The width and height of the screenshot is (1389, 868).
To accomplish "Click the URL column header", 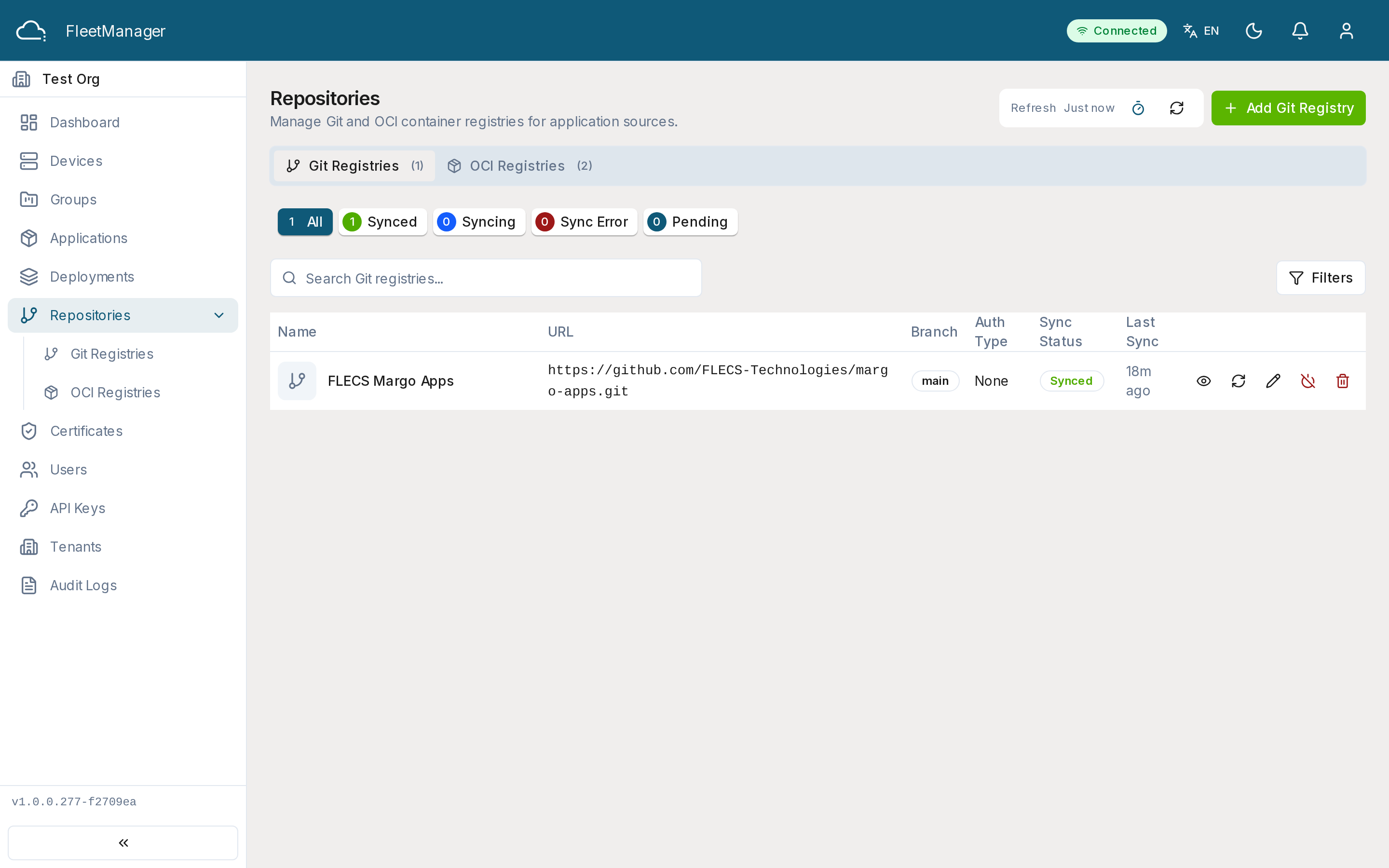I will click(560, 332).
